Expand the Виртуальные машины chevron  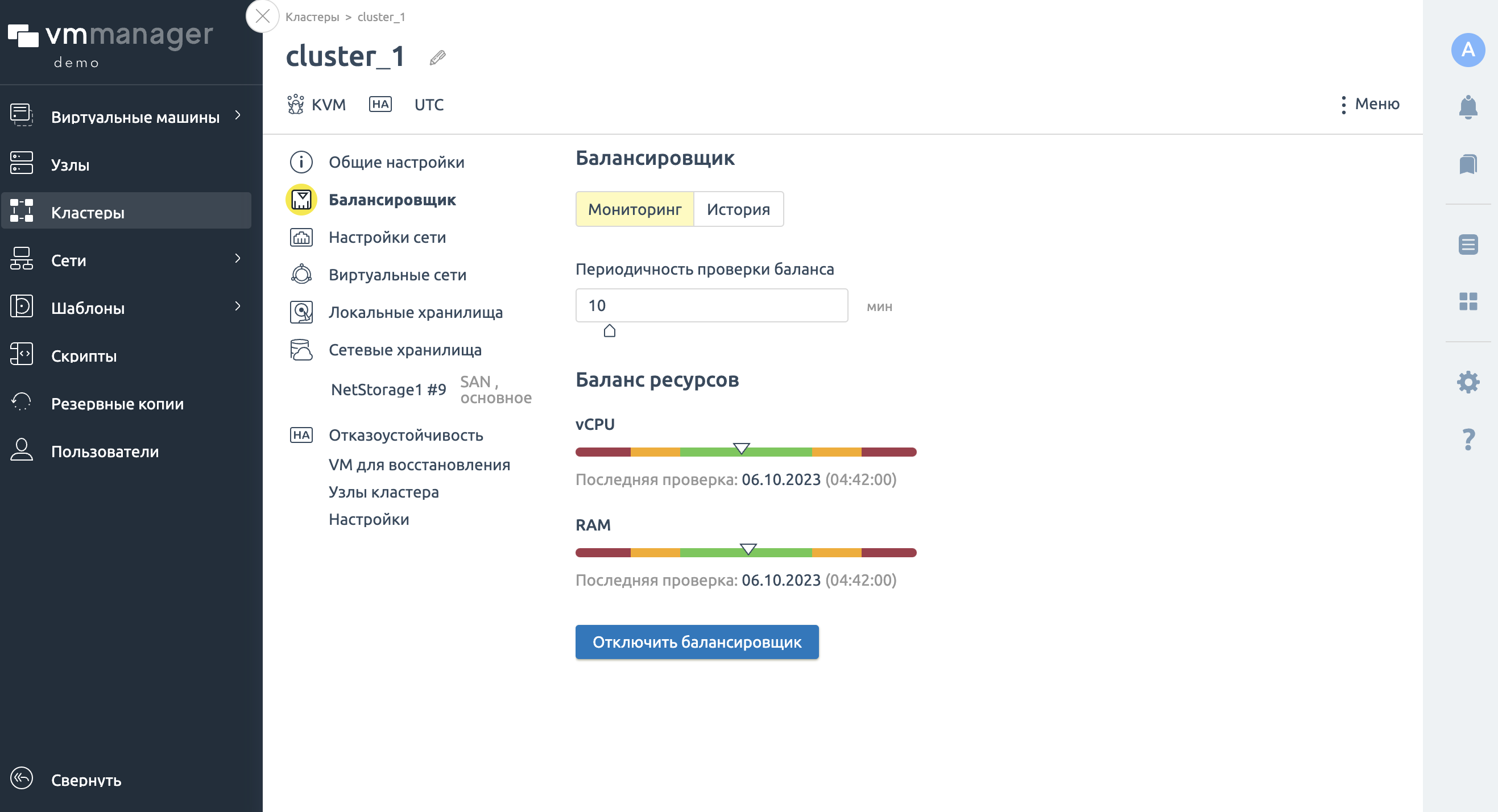(x=237, y=115)
